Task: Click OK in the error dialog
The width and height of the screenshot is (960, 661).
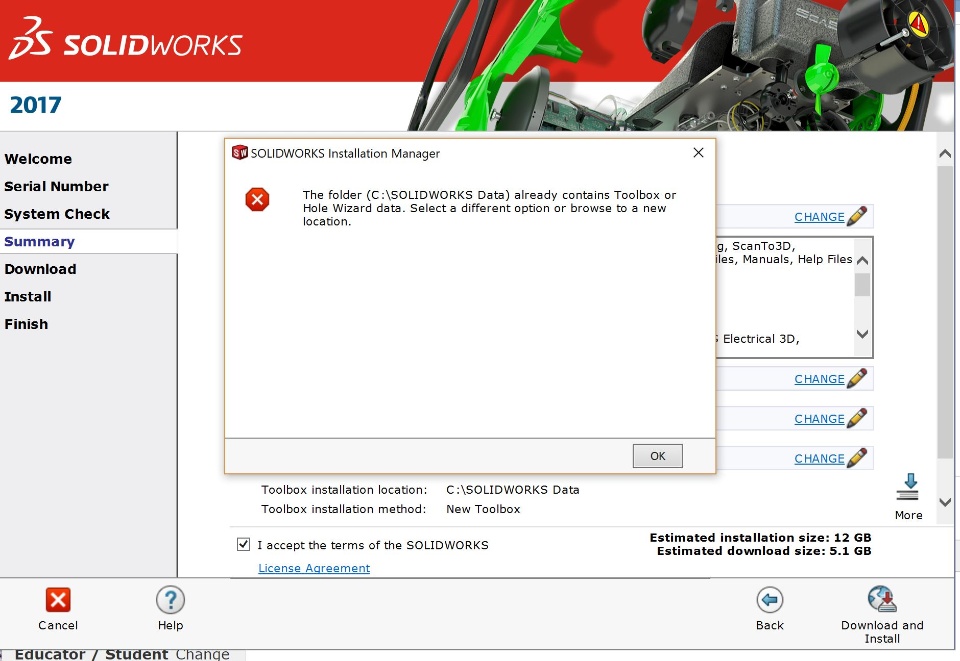Action: click(x=658, y=456)
